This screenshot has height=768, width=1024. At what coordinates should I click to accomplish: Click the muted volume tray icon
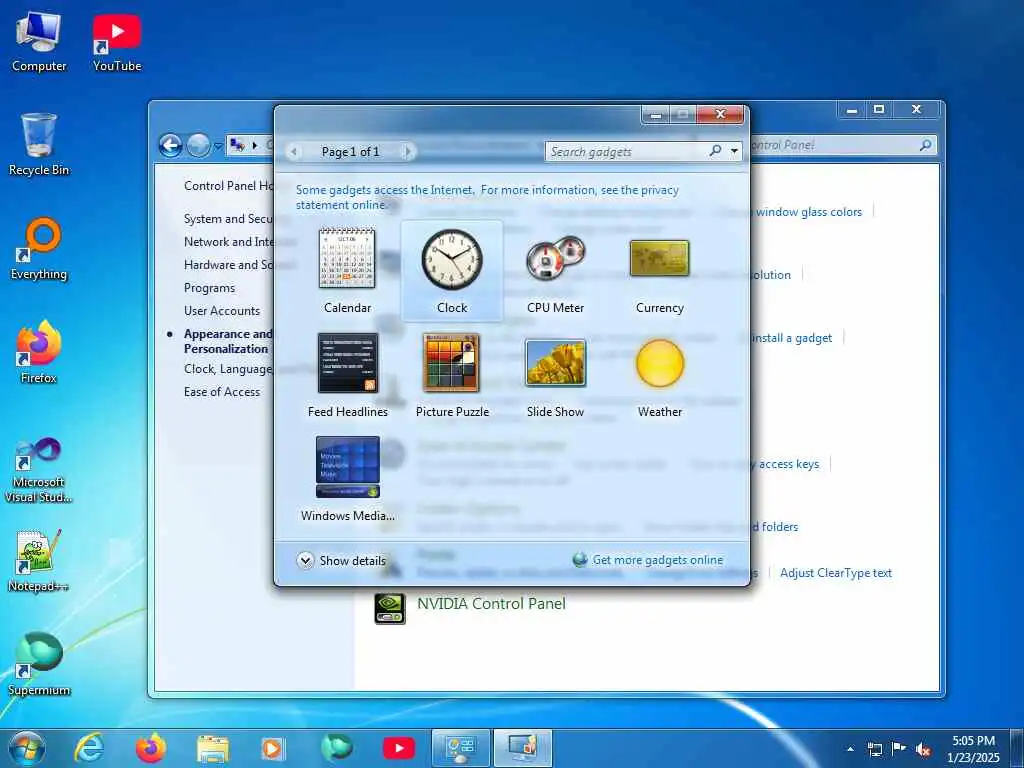point(923,750)
